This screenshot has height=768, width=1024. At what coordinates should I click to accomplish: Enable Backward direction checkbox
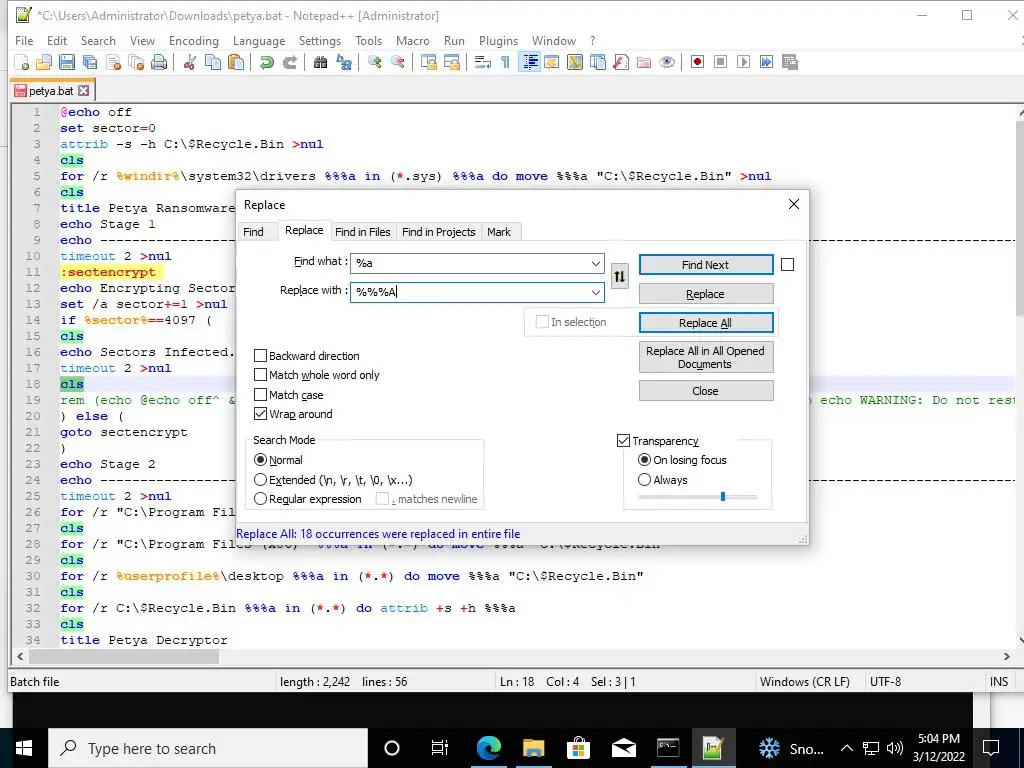261,356
